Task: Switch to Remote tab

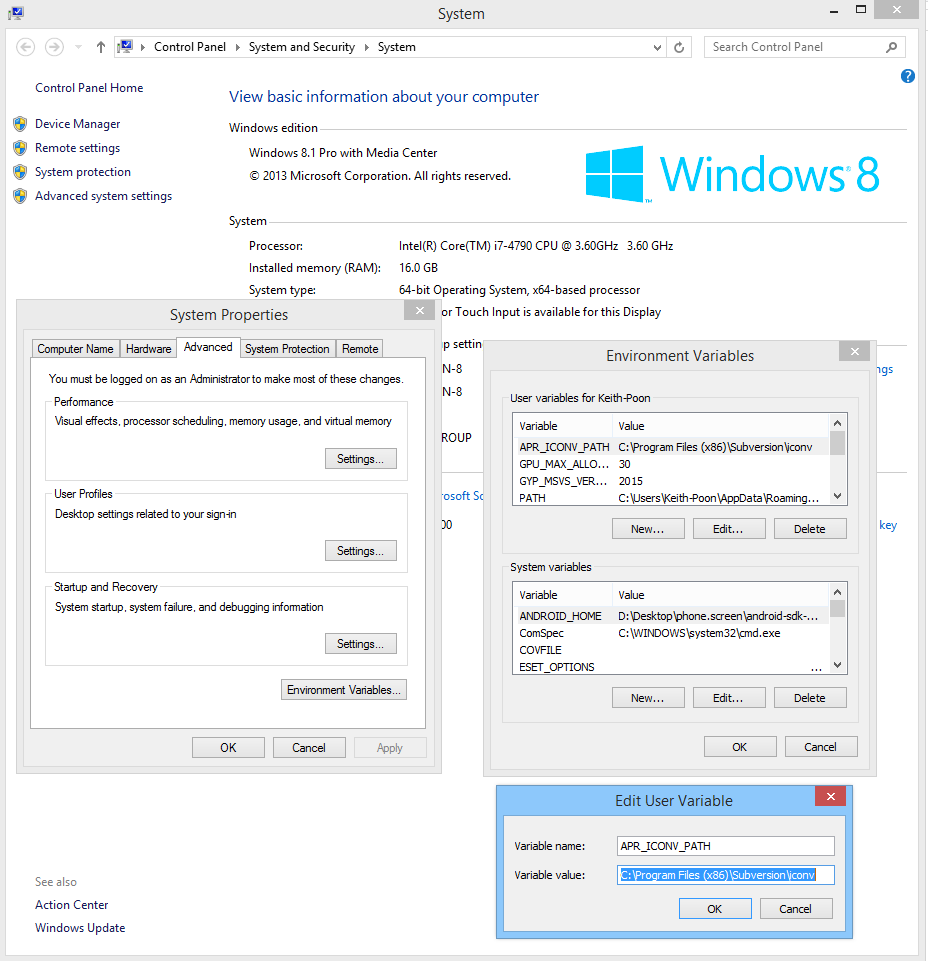Action: tap(360, 349)
